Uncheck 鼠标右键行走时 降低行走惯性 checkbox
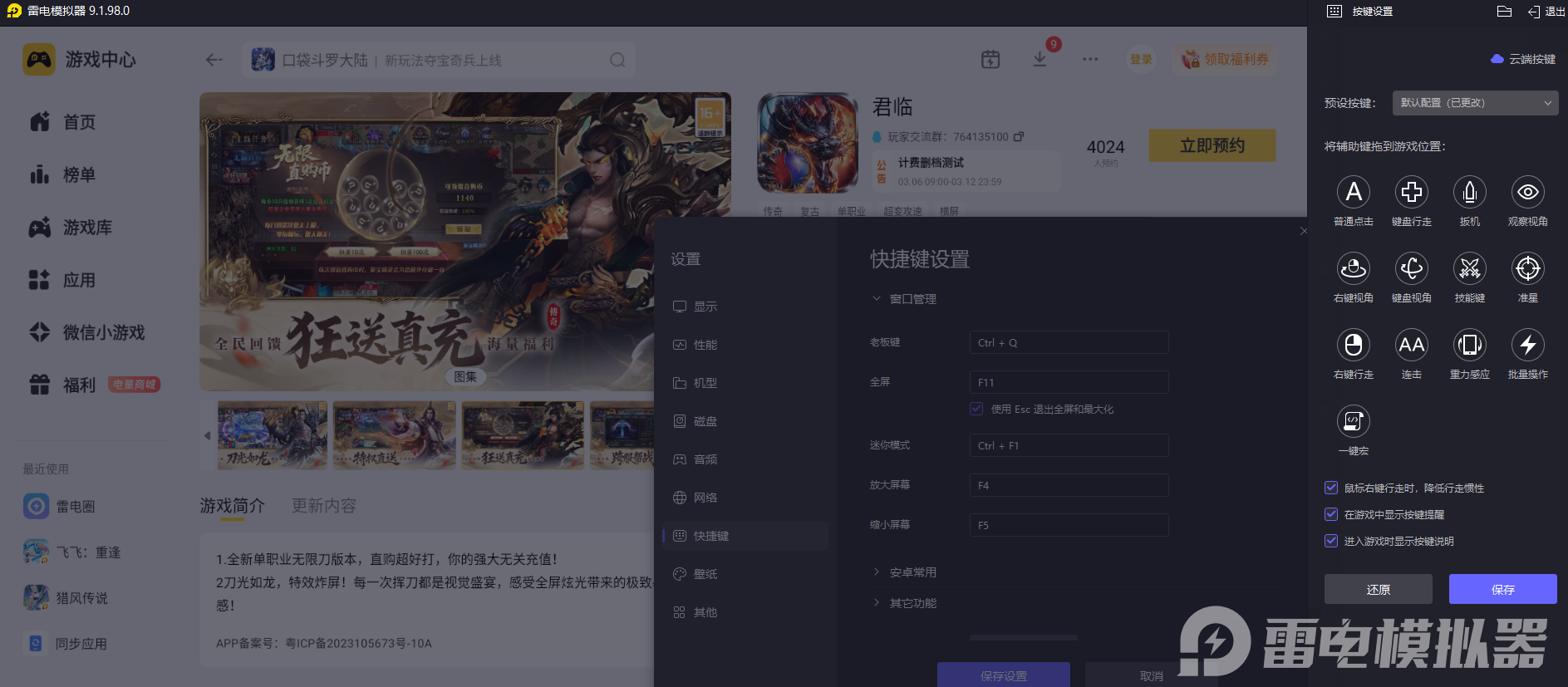Viewport: 1568px width, 687px height. click(1331, 488)
